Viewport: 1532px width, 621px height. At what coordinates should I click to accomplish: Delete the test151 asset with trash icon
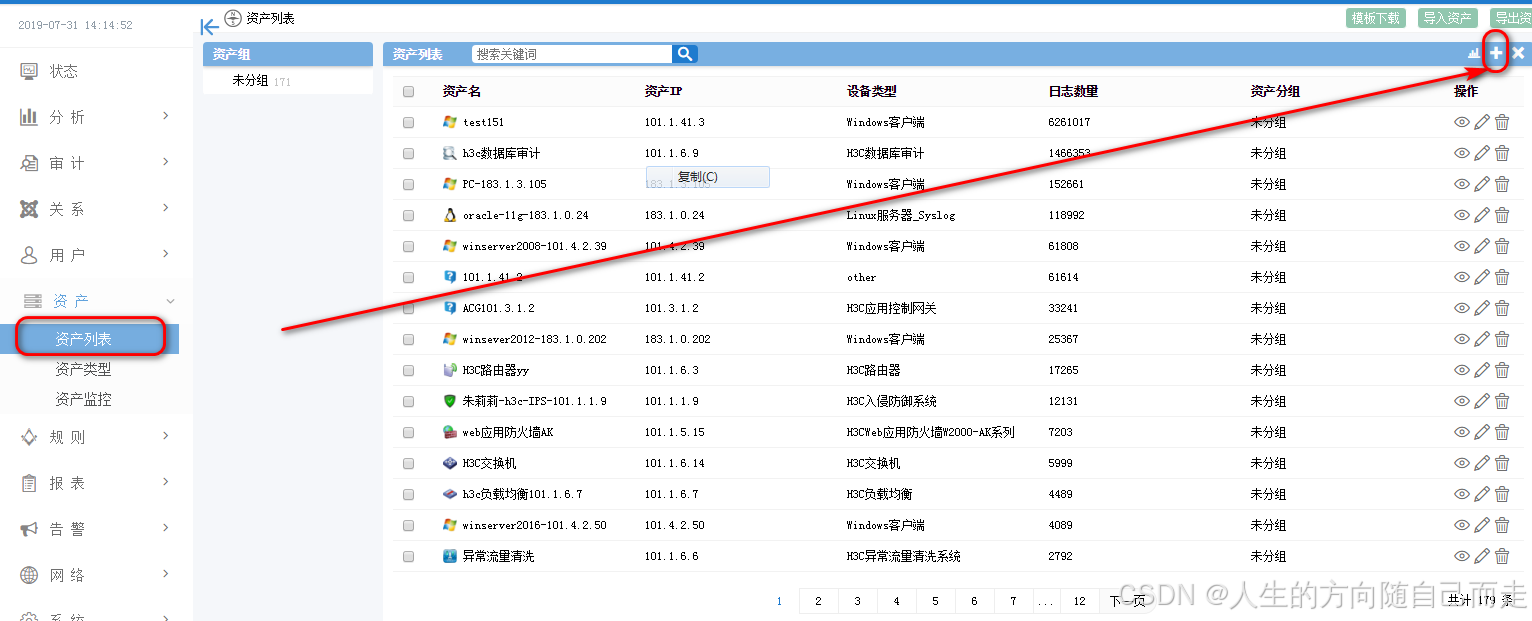1502,122
